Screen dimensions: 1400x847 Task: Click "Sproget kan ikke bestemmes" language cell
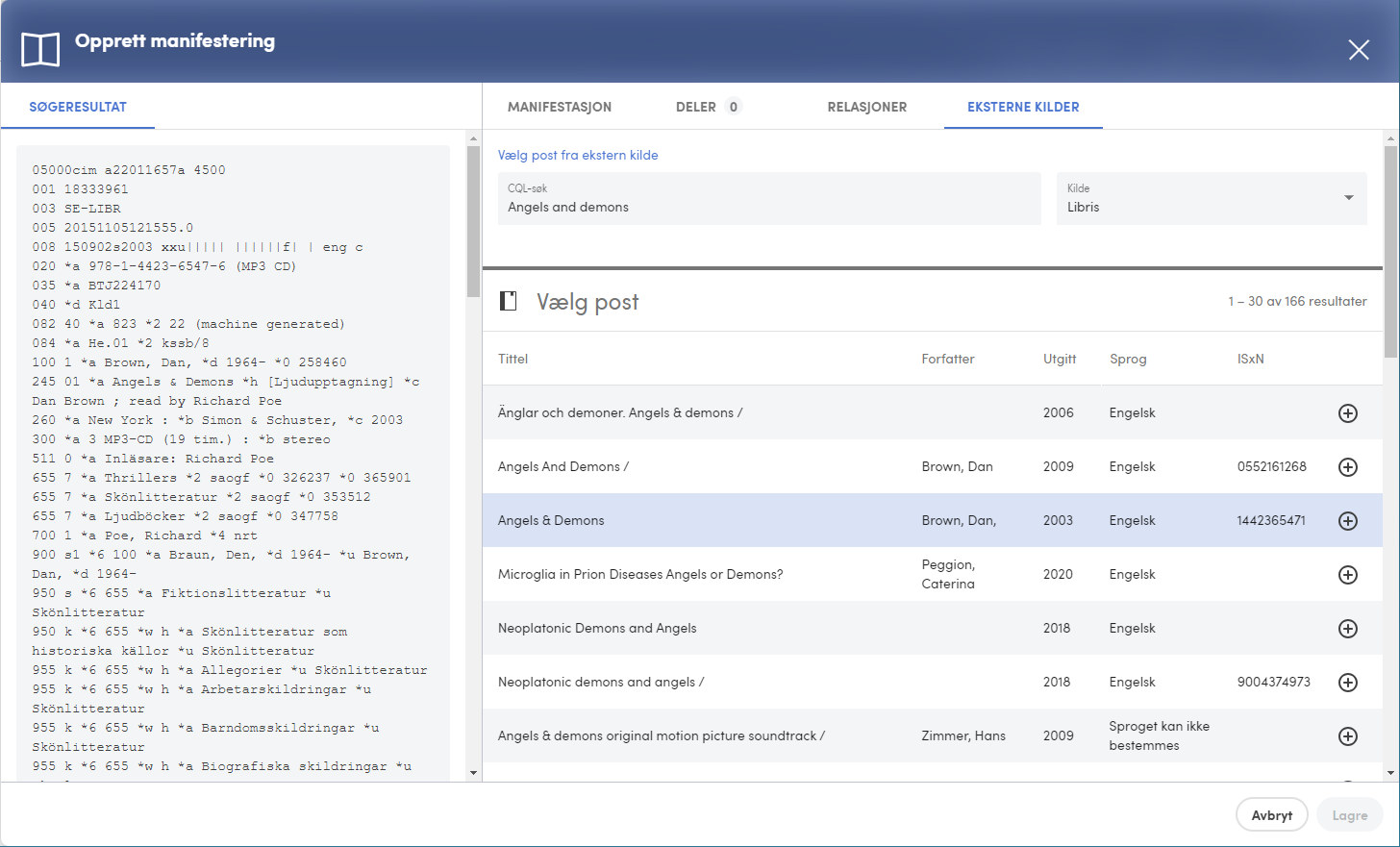(1160, 735)
